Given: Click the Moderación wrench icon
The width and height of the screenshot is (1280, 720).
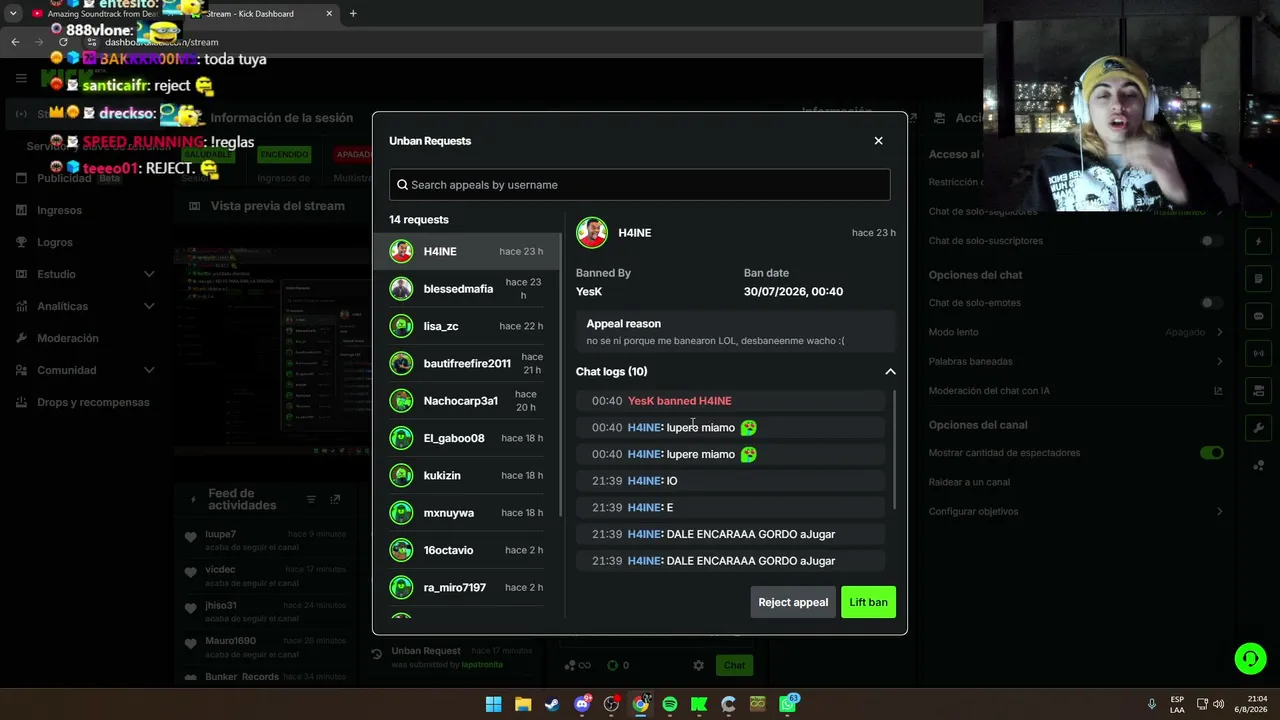Looking at the screenshot, I should point(21,338).
